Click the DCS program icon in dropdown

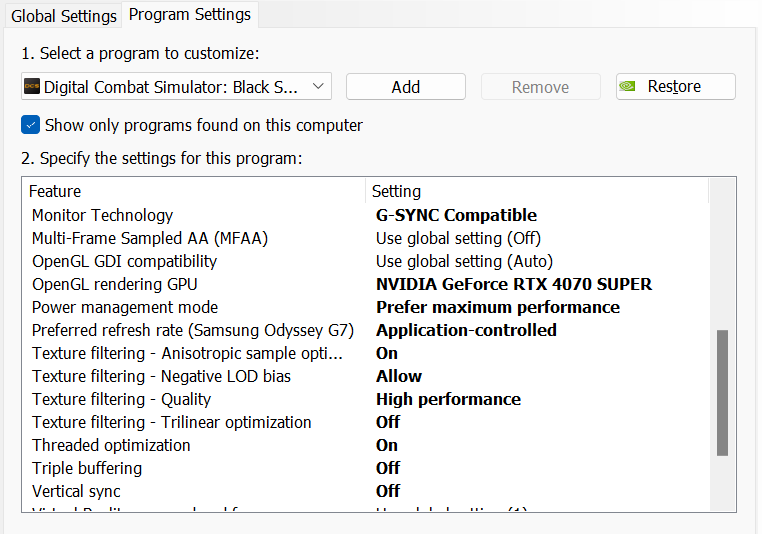(32, 86)
